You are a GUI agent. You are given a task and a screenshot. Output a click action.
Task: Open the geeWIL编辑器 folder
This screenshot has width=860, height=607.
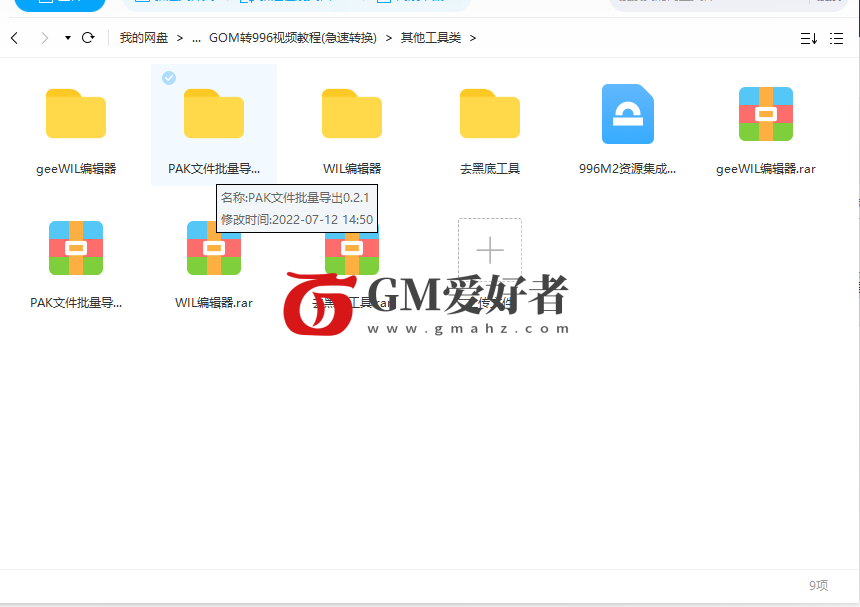pyautogui.click(x=76, y=114)
